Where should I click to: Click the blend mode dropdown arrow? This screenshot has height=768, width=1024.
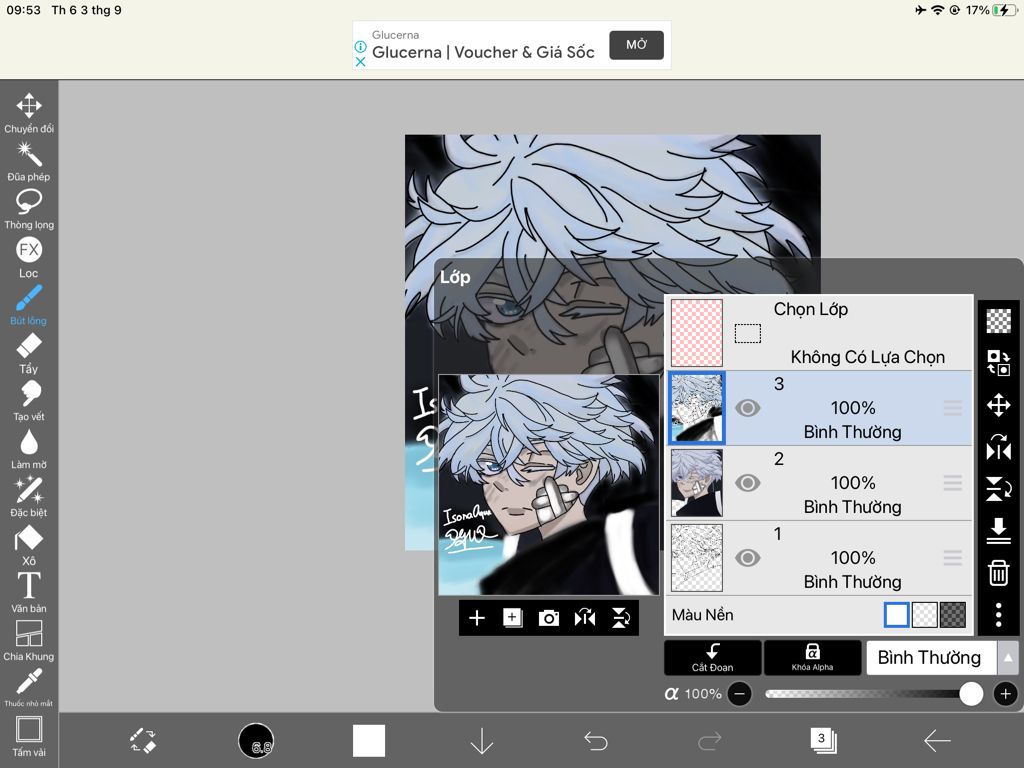tap(1008, 658)
